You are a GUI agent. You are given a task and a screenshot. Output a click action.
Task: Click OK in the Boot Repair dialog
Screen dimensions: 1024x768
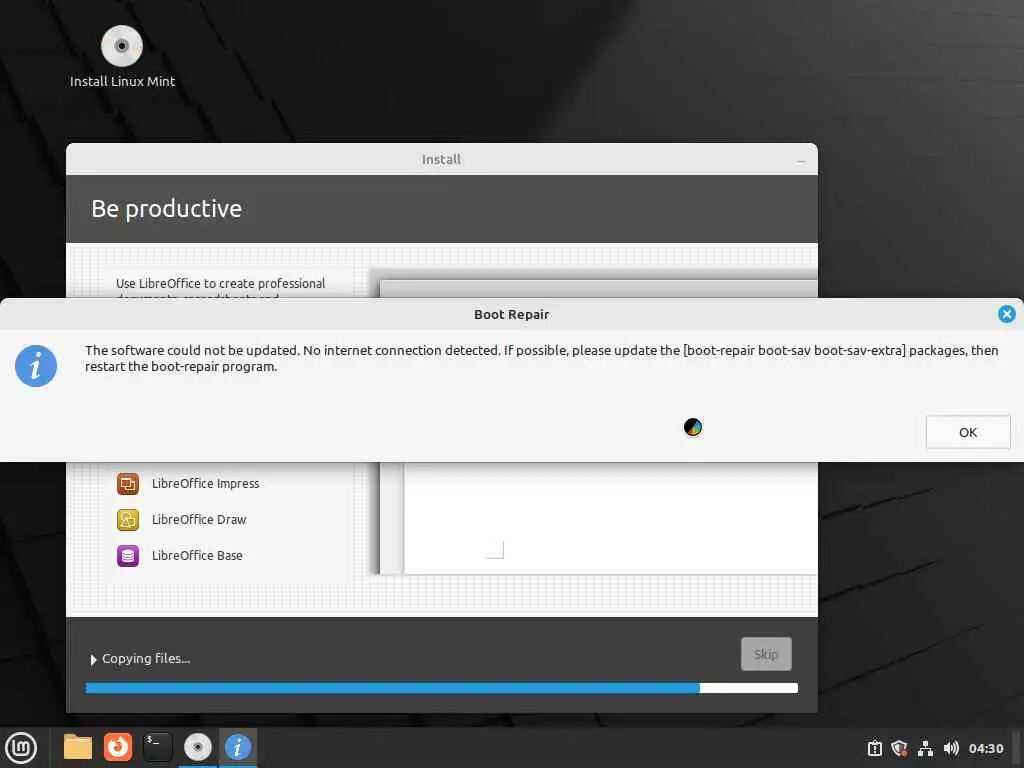pyautogui.click(x=968, y=432)
